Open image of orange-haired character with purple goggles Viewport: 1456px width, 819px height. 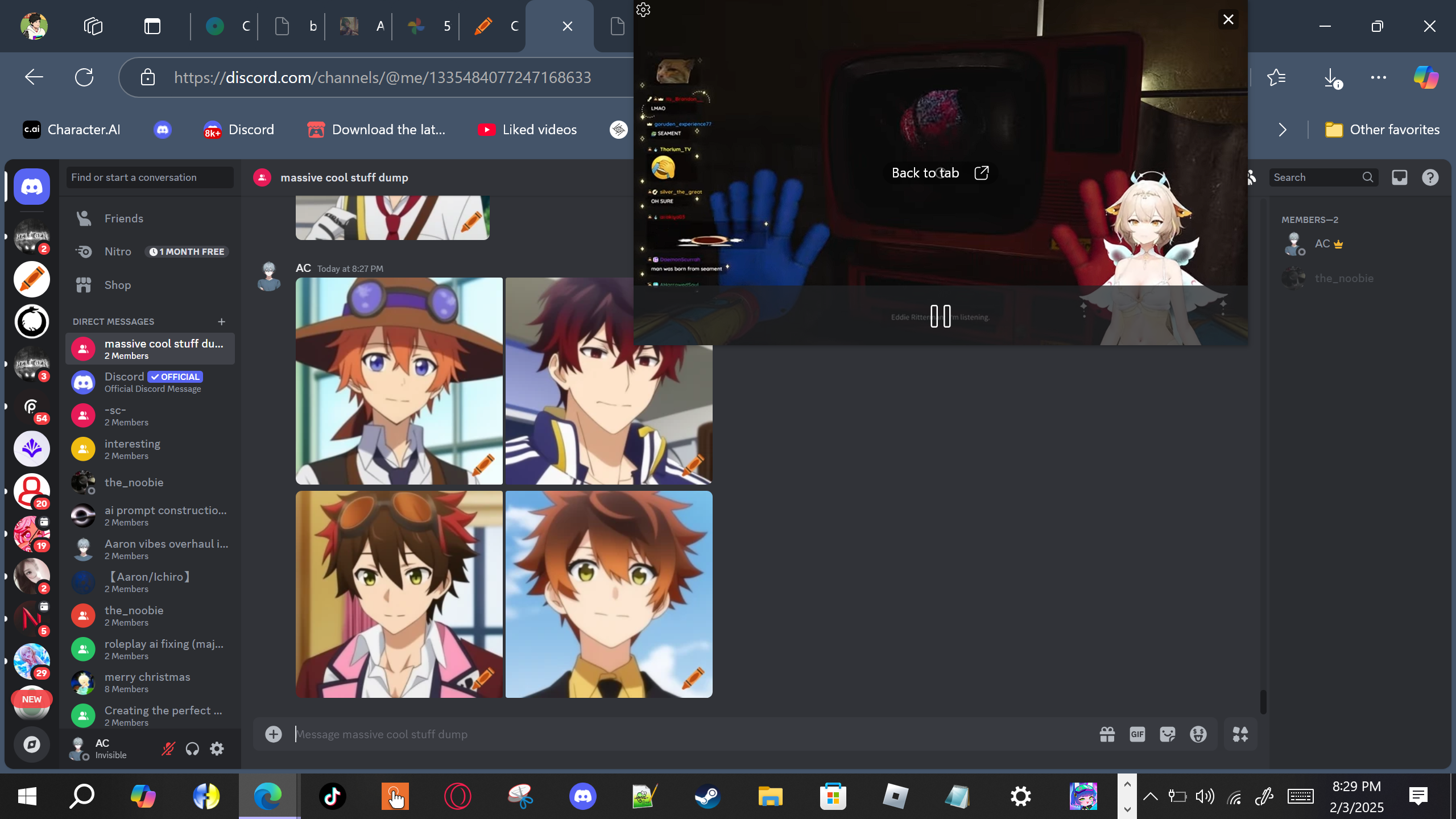coord(399,381)
